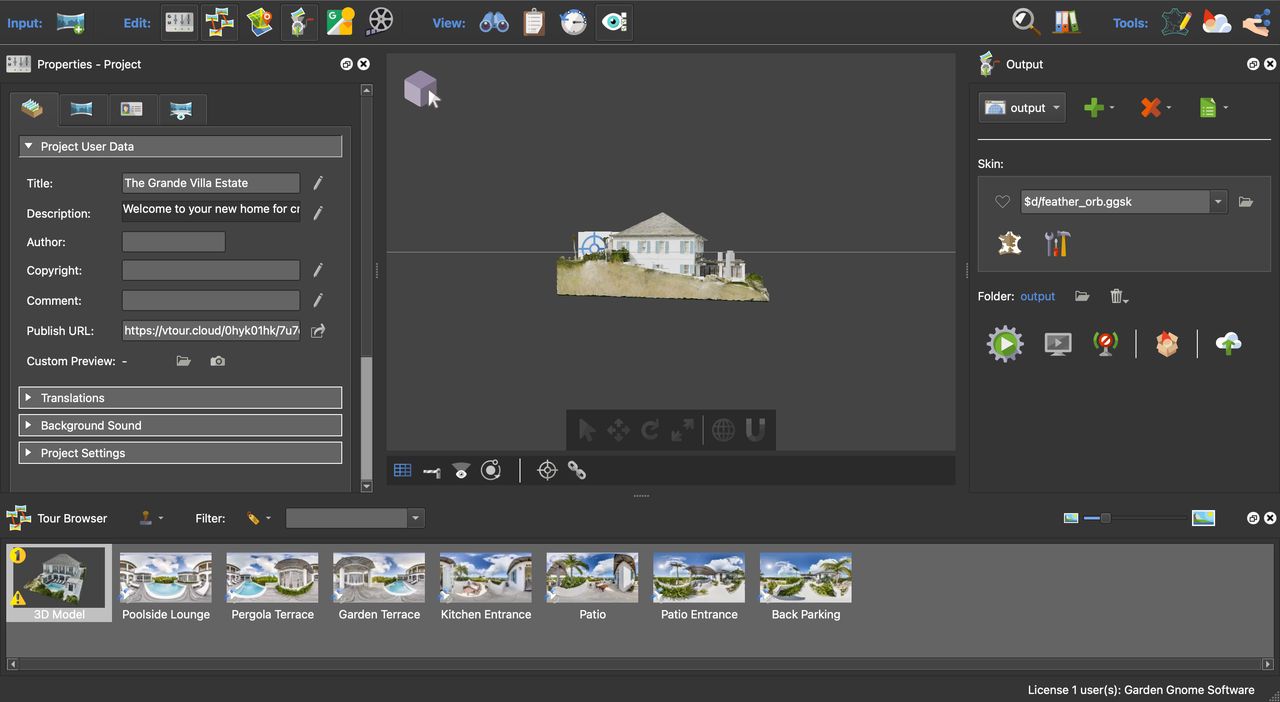The width and height of the screenshot is (1280, 702).
Task: Click the package box output button
Action: coord(1167,344)
